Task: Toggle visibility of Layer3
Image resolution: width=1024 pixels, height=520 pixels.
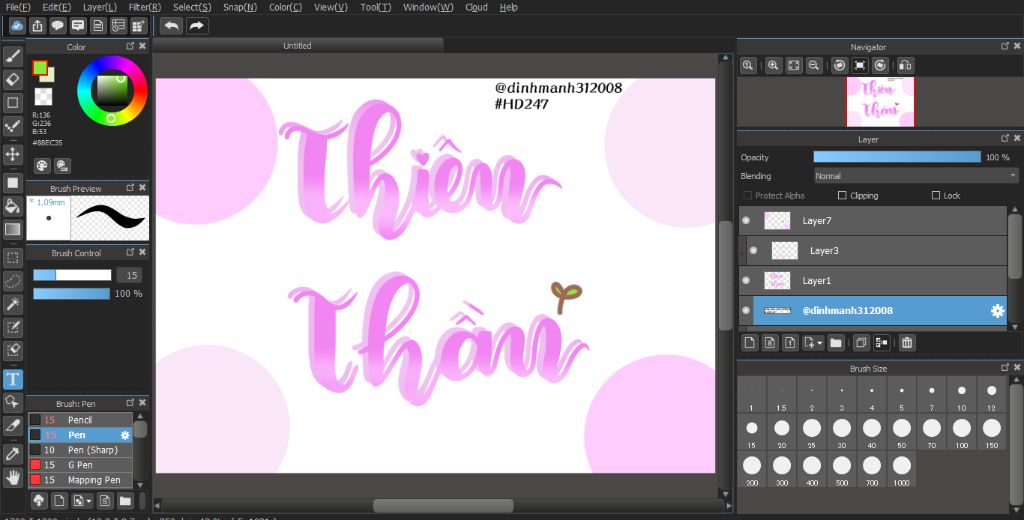Action: tap(753, 250)
